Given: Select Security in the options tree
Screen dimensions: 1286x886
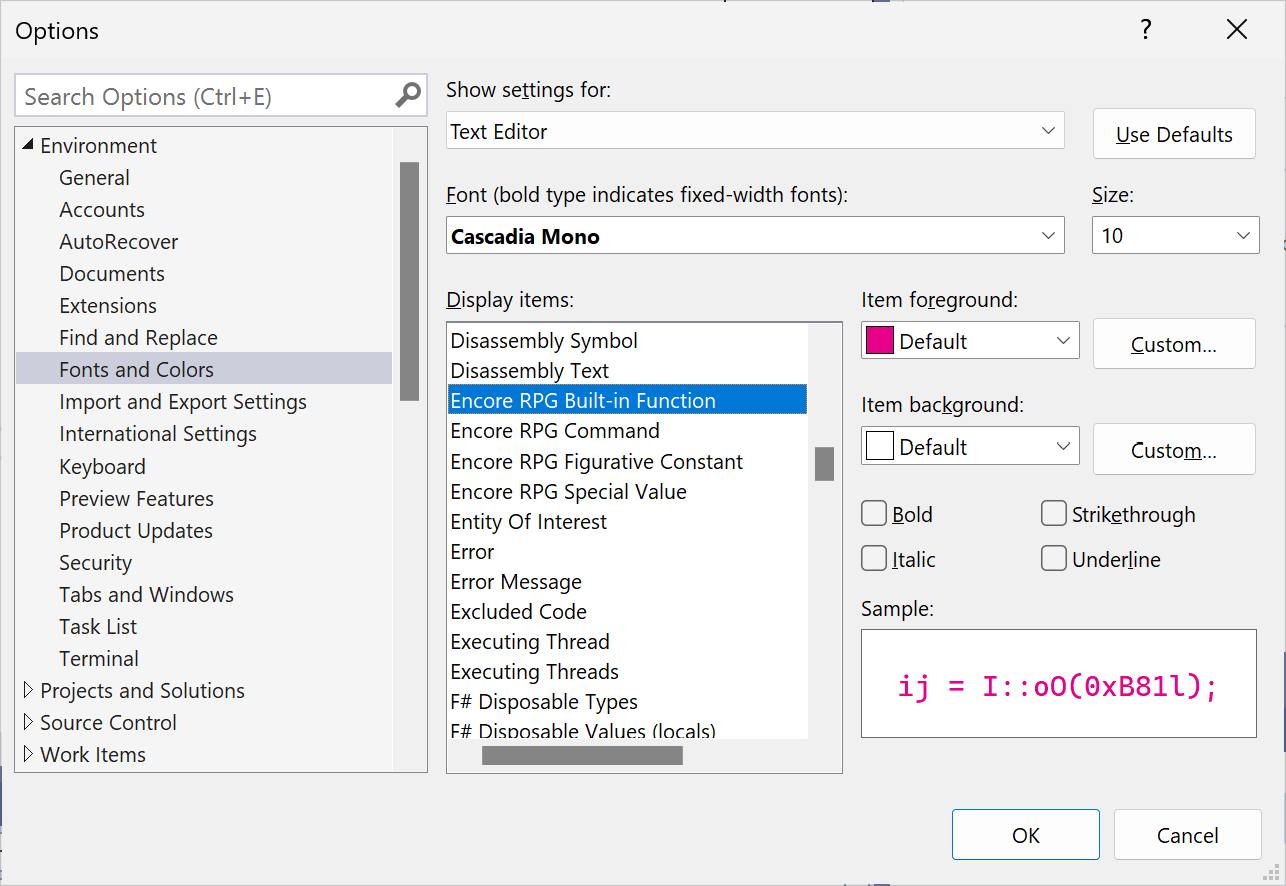Looking at the screenshot, I should tap(95, 563).
